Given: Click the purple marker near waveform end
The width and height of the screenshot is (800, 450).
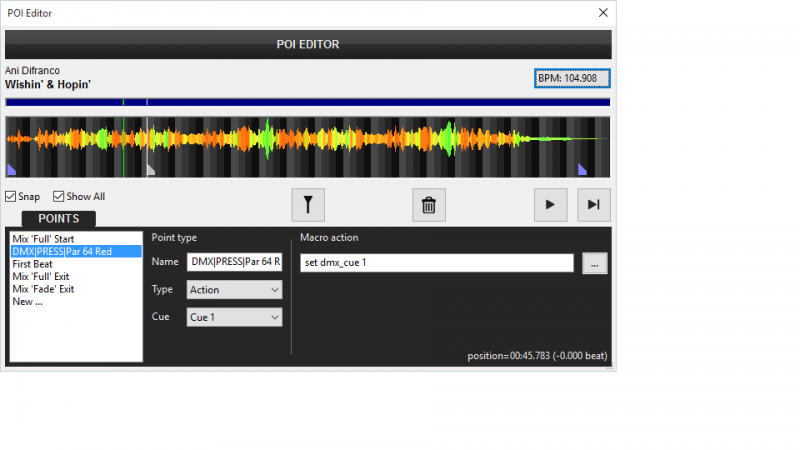Looking at the screenshot, I should pos(582,169).
